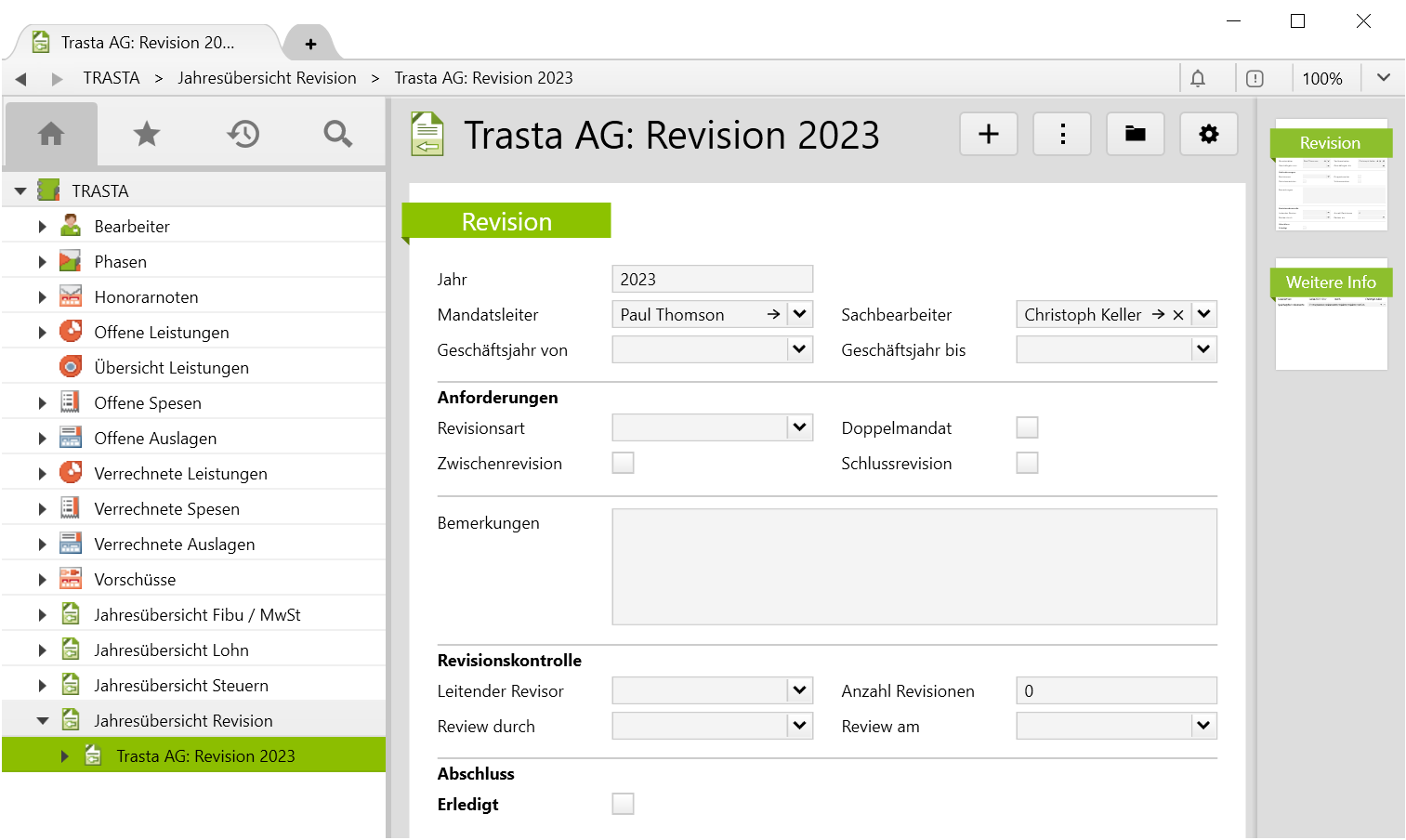The width and height of the screenshot is (1406, 840).
Task: Open the Revisionsart dropdown
Action: [799, 427]
